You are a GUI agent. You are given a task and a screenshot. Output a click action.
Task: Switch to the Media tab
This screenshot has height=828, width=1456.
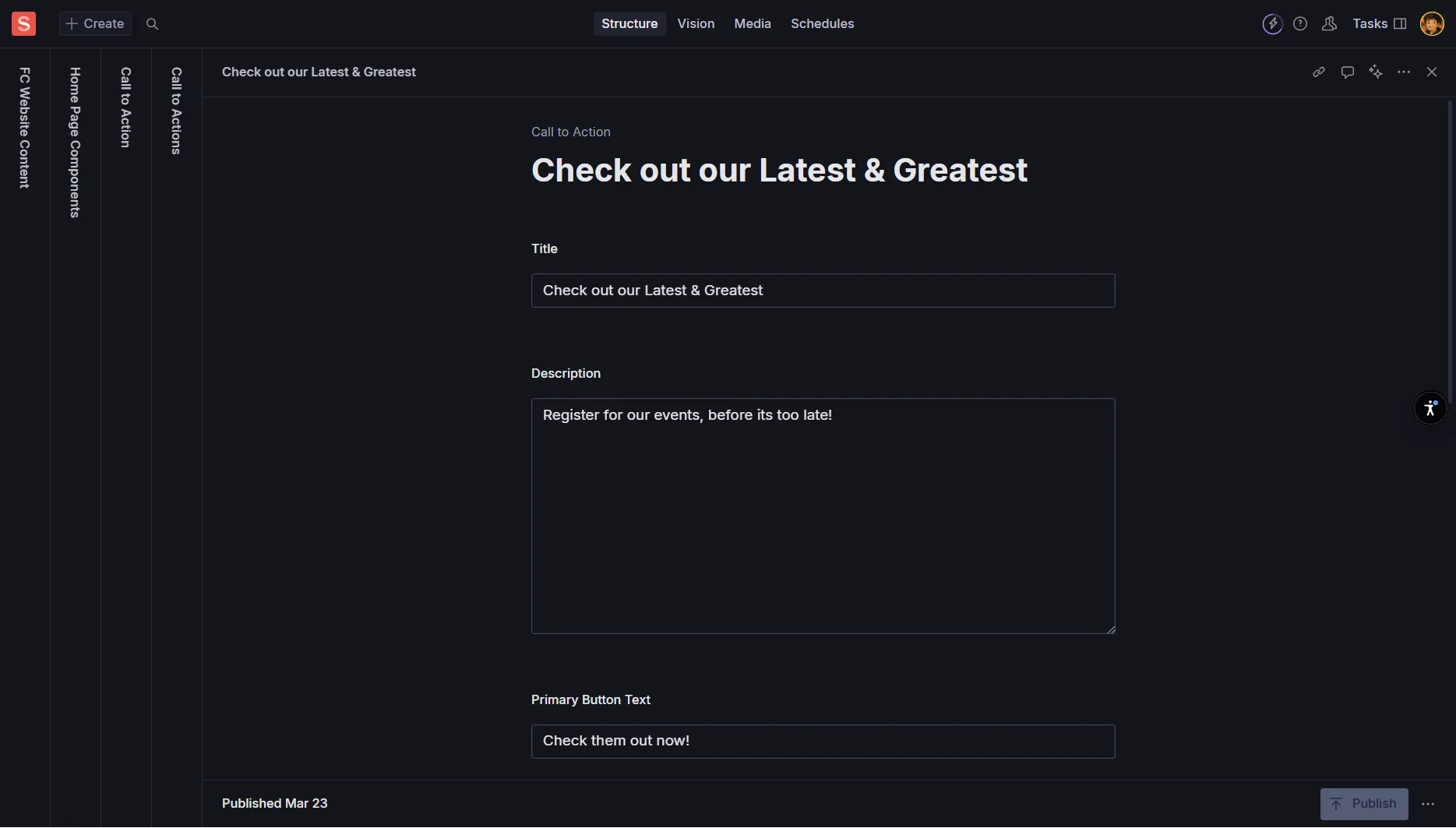point(752,24)
